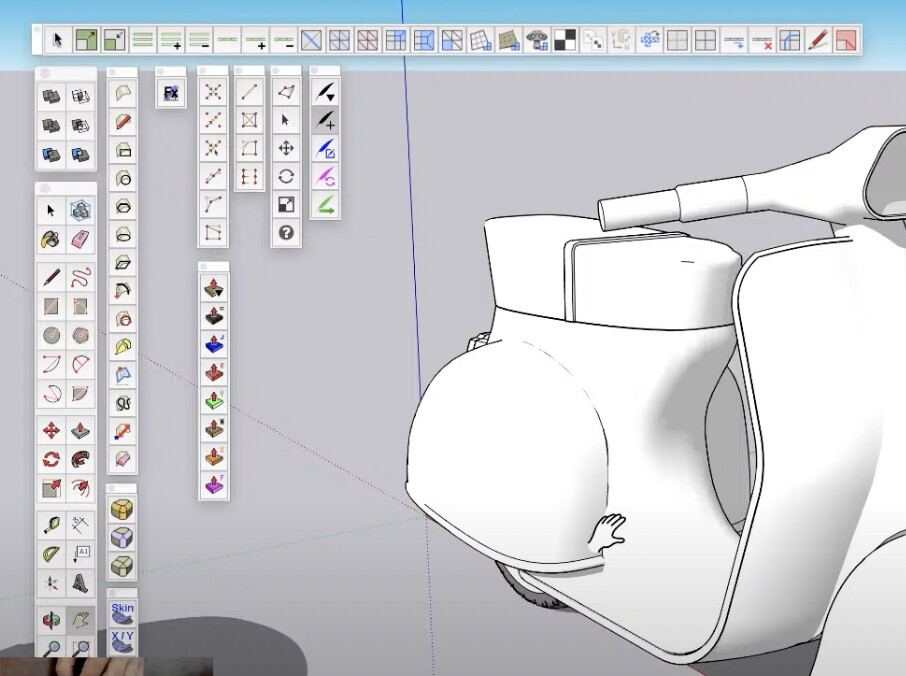906x676 pixels.
Task: Select the Pan hand tool
Action: (x=80, y=620)
